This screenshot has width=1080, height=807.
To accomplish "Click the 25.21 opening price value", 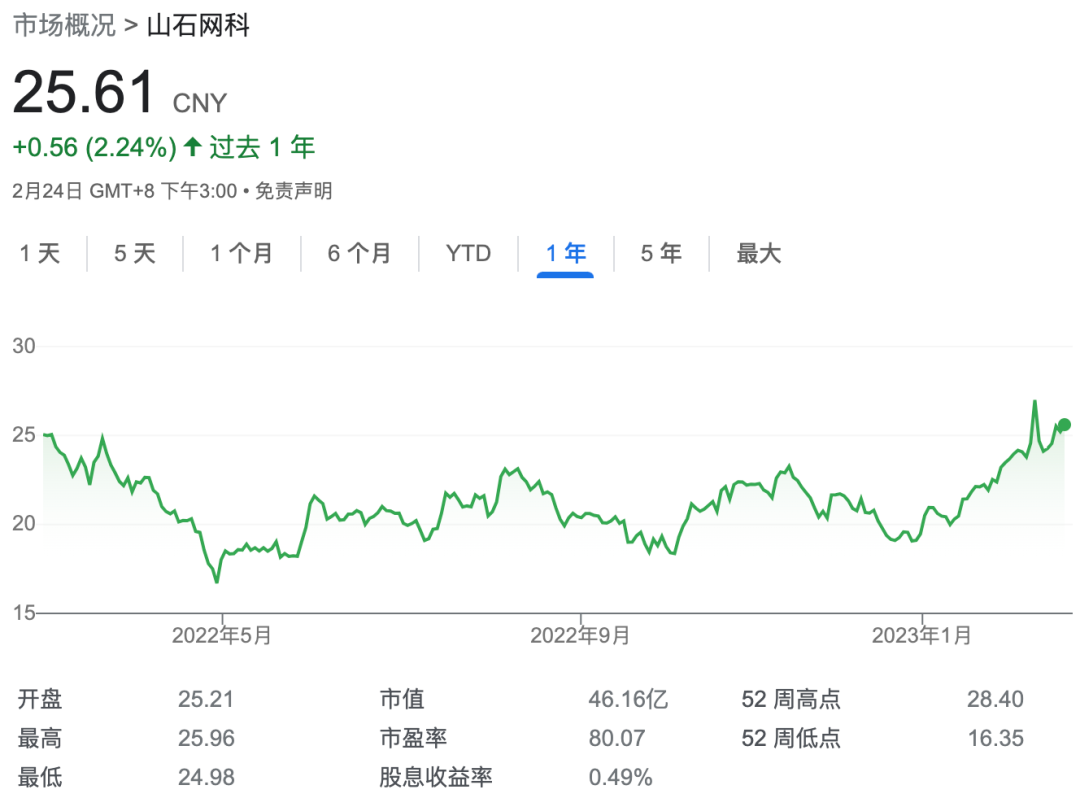I will click(x=206, y=699).
